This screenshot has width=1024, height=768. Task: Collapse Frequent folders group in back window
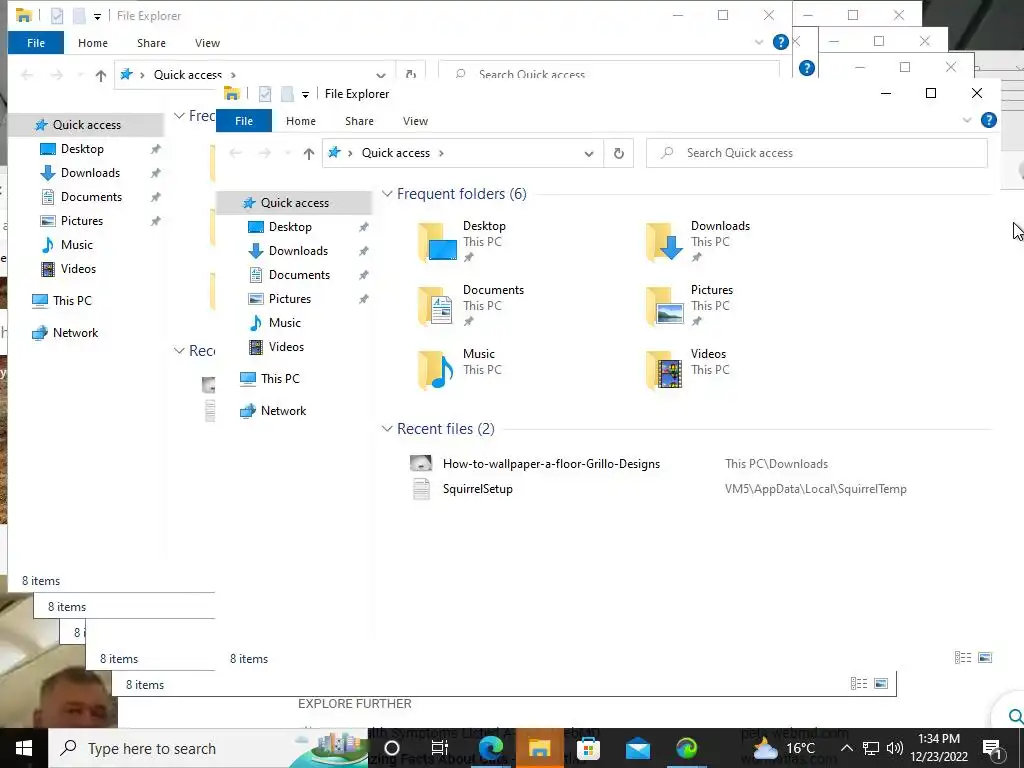tap(179, 116)
